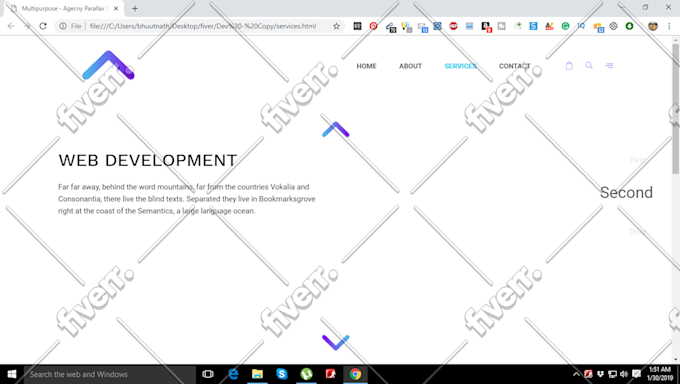Jump to the Third slide label
This screenshot has height=384, width=680.
point(637,232)
